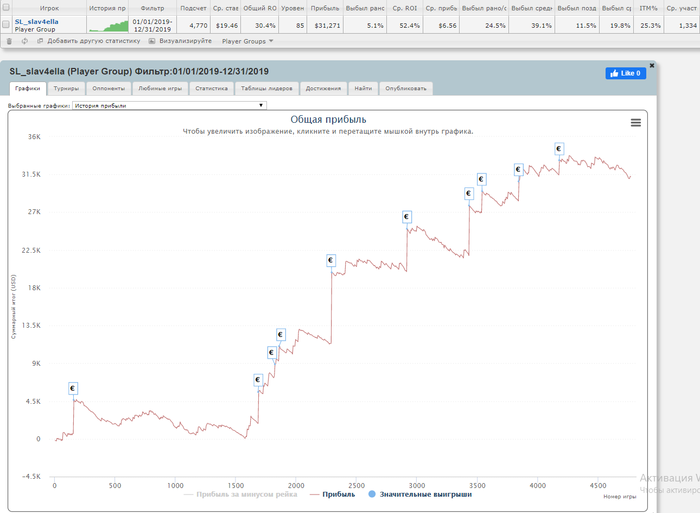Show Прибыль за минусом рейка series
The image size is (700, 513).
[243, 494]
